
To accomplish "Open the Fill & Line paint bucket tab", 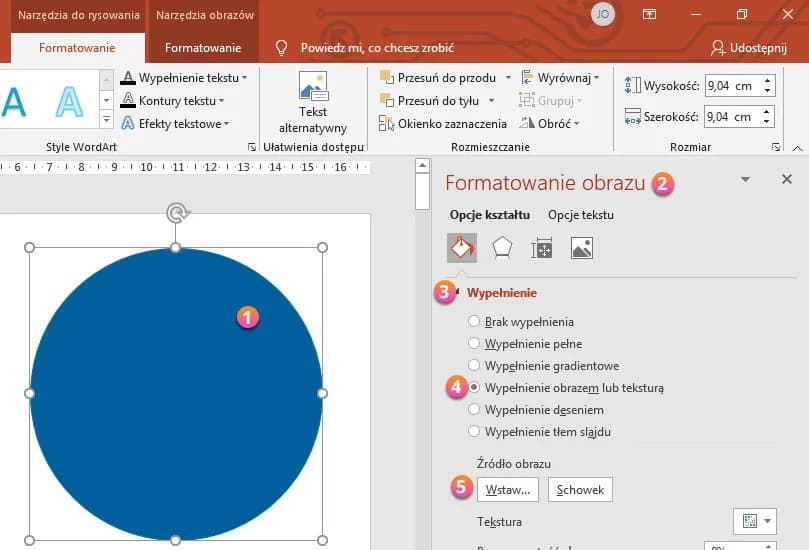I will click(462, 248).
